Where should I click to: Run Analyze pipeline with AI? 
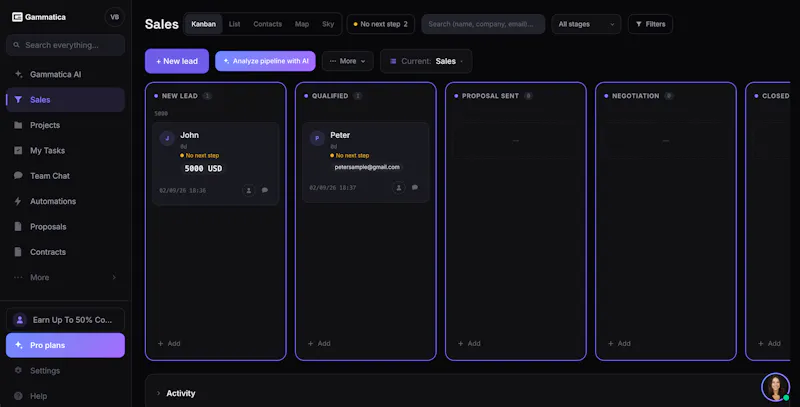point(265,61)
